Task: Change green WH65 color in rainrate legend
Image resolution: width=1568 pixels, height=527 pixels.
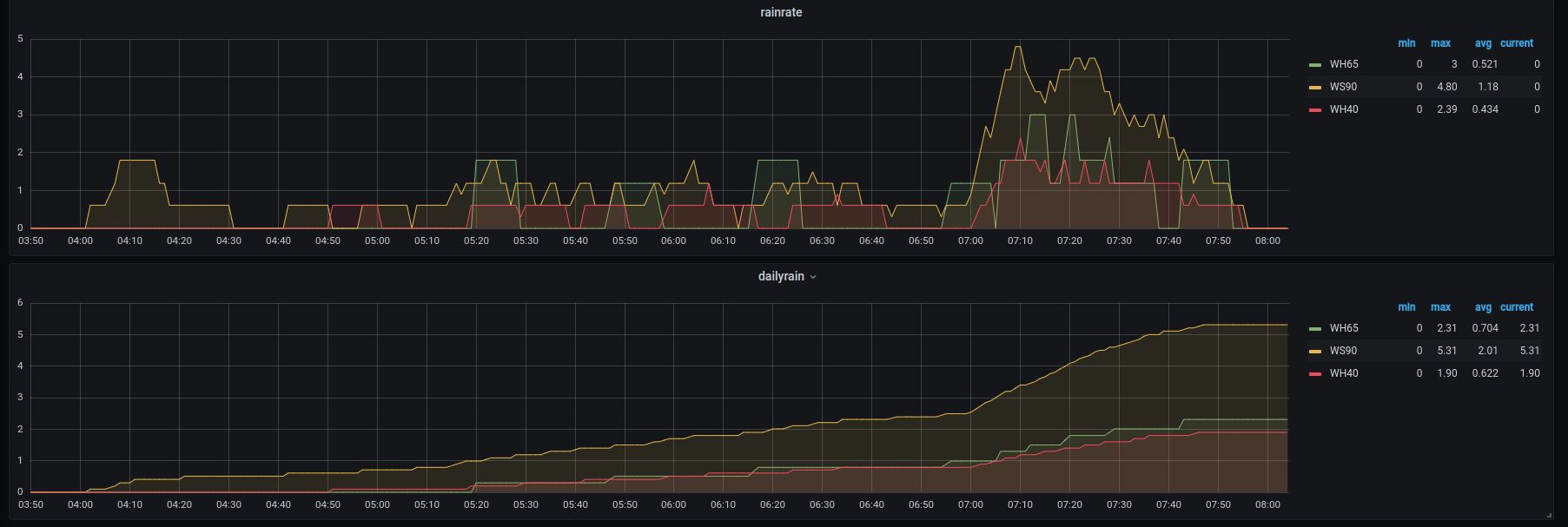Action: coord(1315,65)
